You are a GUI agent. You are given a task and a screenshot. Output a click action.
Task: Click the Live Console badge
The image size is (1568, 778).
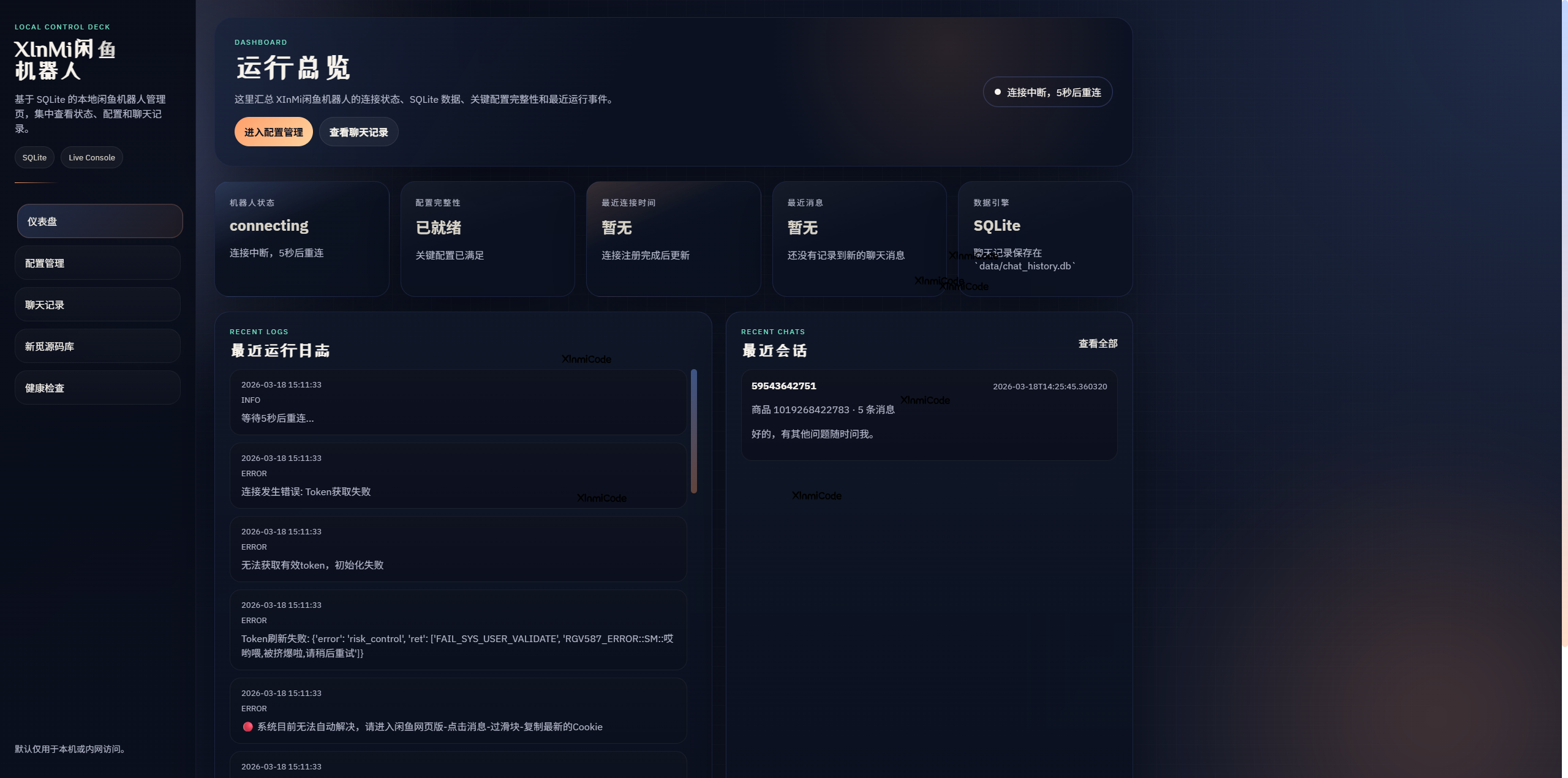pyautogui.click(x=91, y=157)
